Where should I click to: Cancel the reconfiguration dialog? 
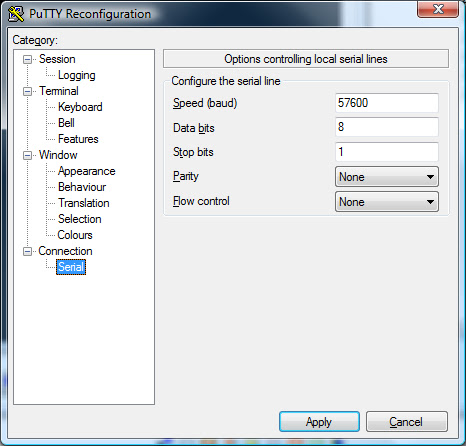[406, 422]
